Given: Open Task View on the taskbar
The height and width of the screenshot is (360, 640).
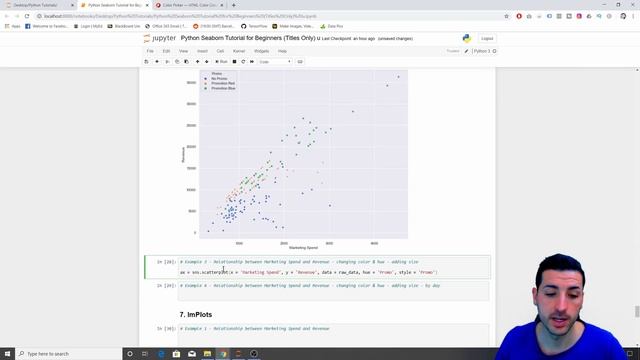Looking at the screenshot, I should coord(145,353).
